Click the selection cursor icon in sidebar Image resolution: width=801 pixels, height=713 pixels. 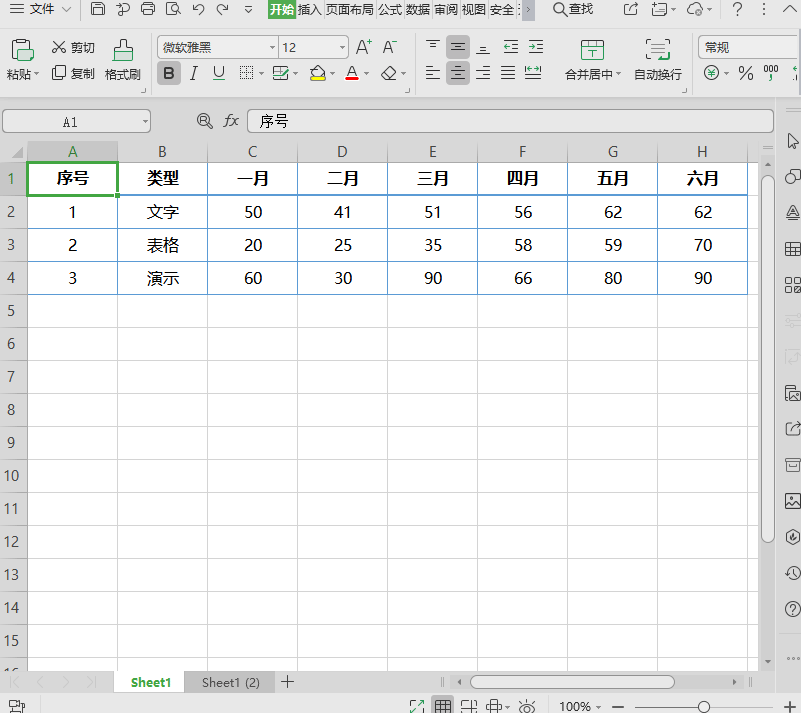pos(792,141)
